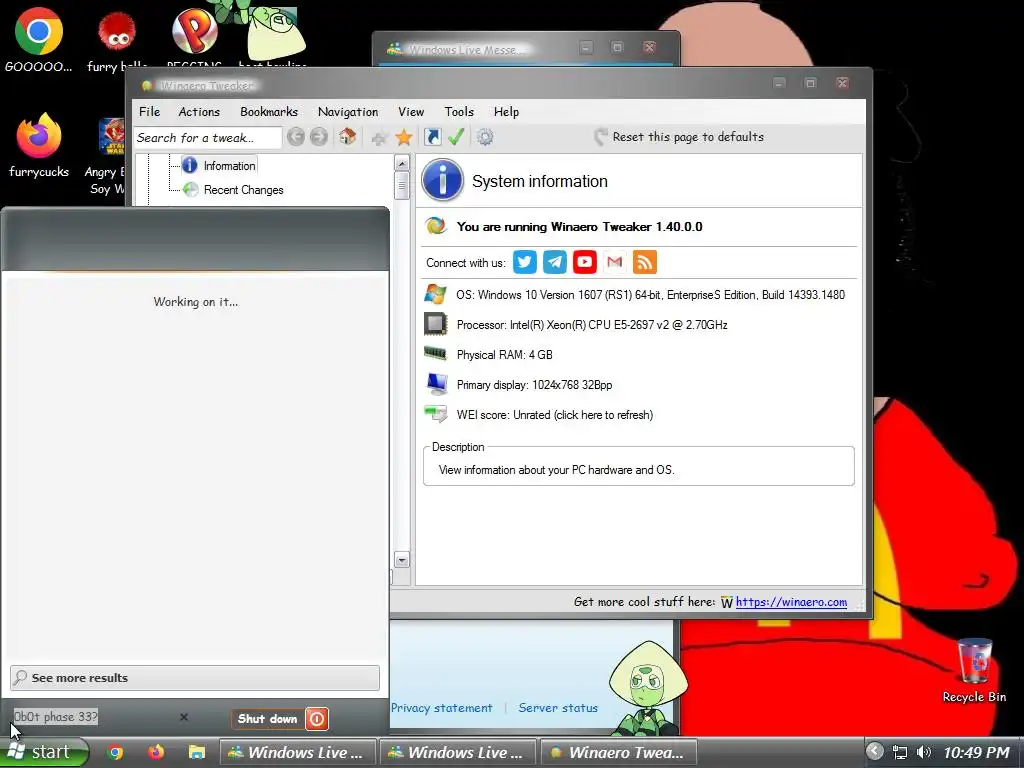Click the Forward arrow in Winaero toolbar

tap(319, 136)
